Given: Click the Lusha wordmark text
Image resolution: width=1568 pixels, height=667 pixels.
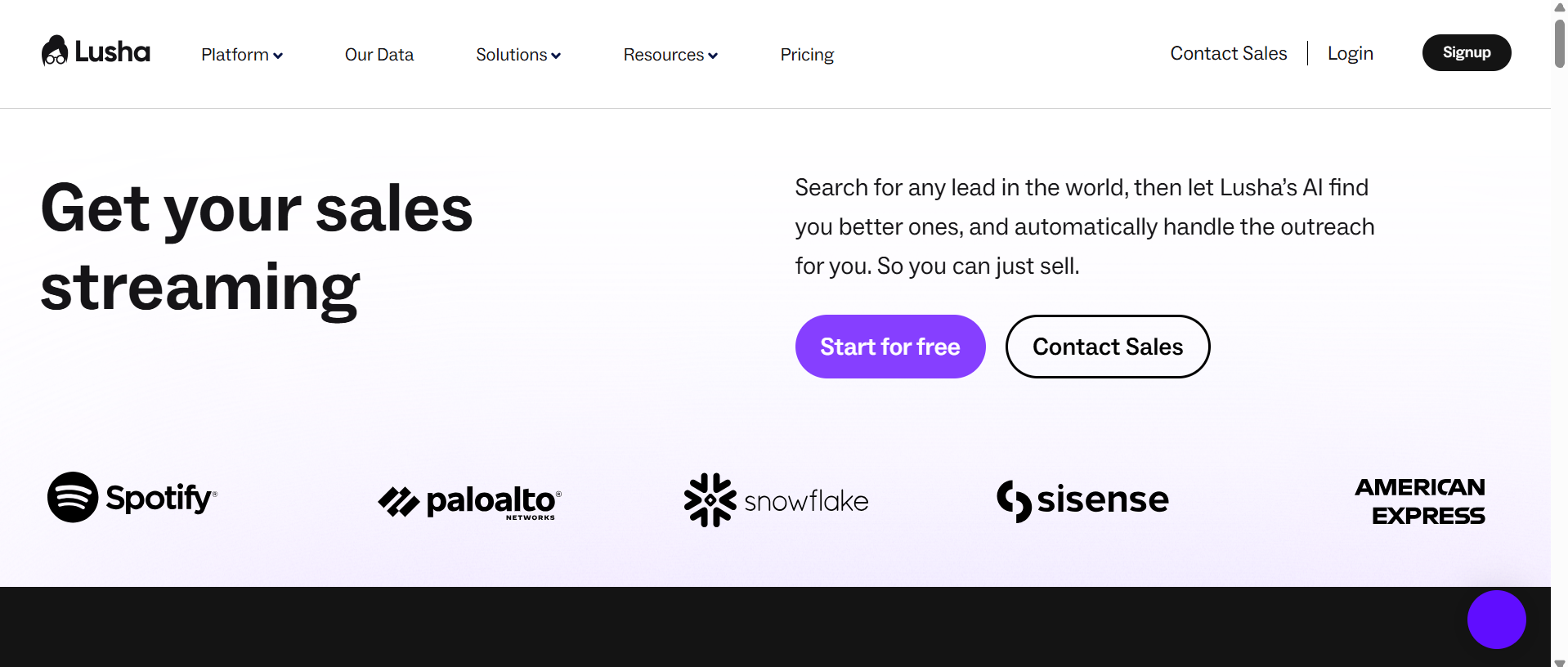Looking at the screenshot, I should (x=113, y=51).
